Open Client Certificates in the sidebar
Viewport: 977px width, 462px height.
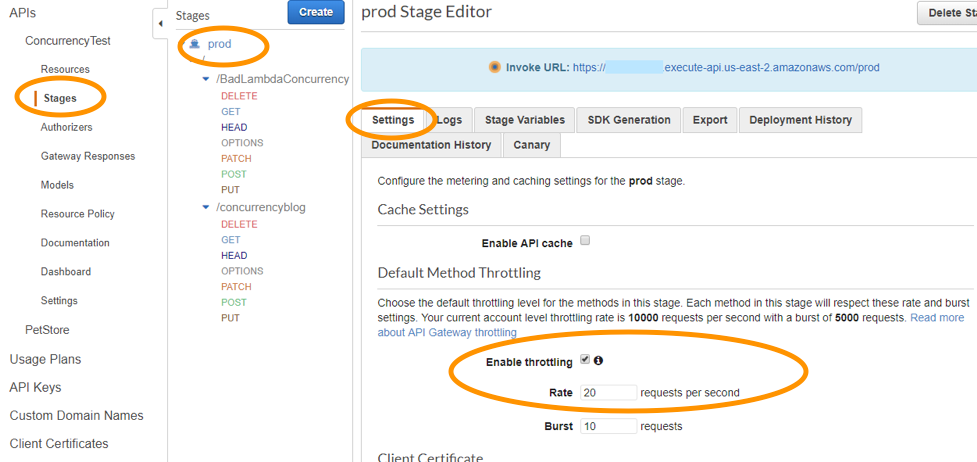coord(59,443)
